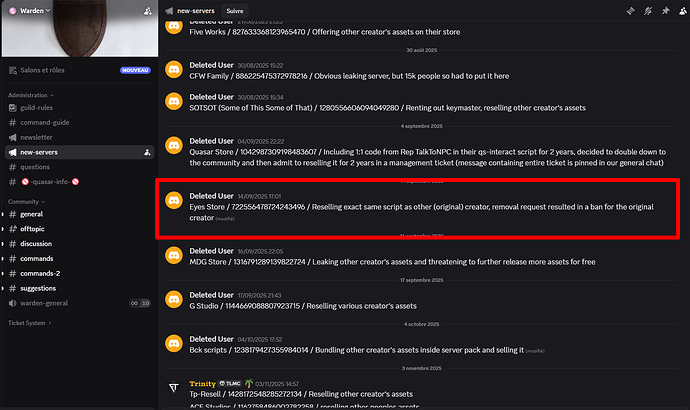Click add member icon on new-servers channel
Screen dimensions: 690x410
(148, 153)
